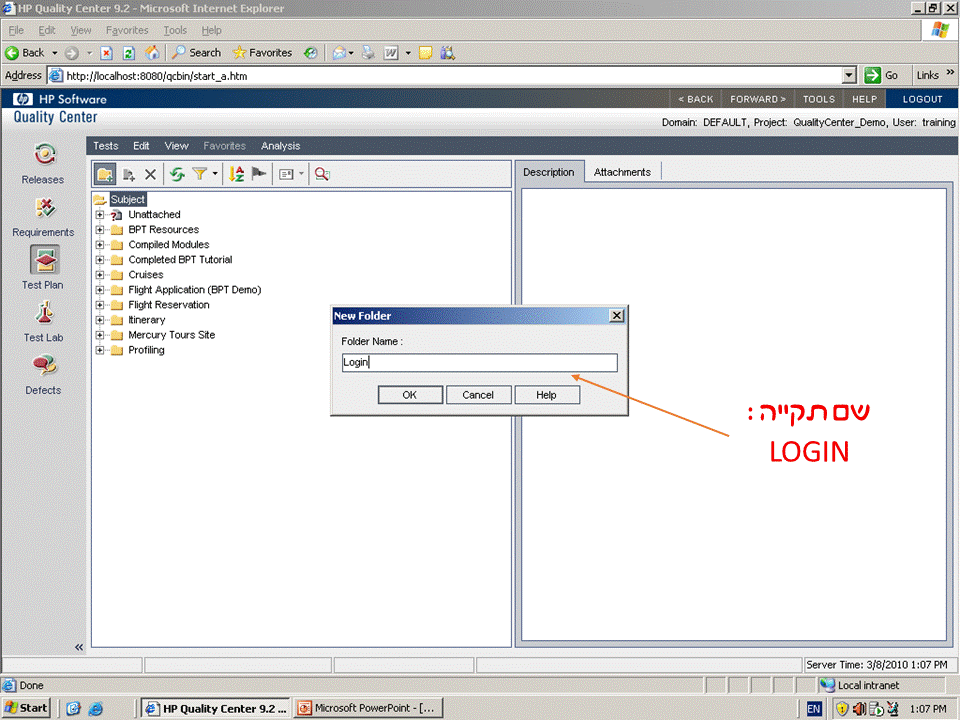Click the LOGOUT link

(922, 99)
